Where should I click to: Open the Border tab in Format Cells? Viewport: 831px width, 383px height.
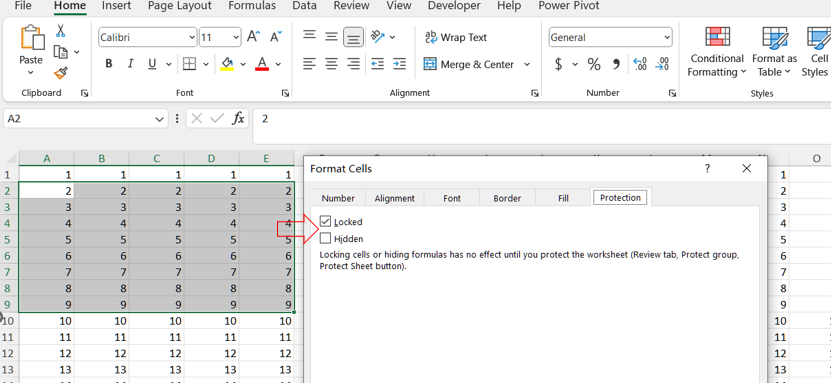pyautogui.click(x=507, y=198)
